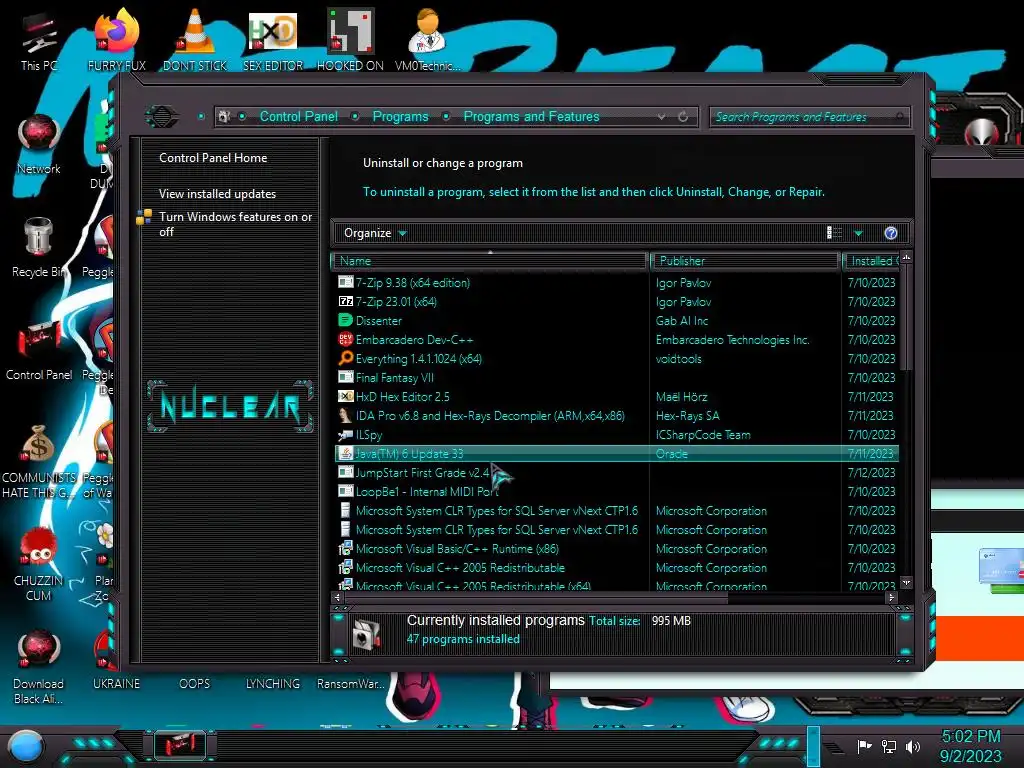
Task: Launch FURRY FUX Firefox desktop shortcut
Action: click(116, 42)
